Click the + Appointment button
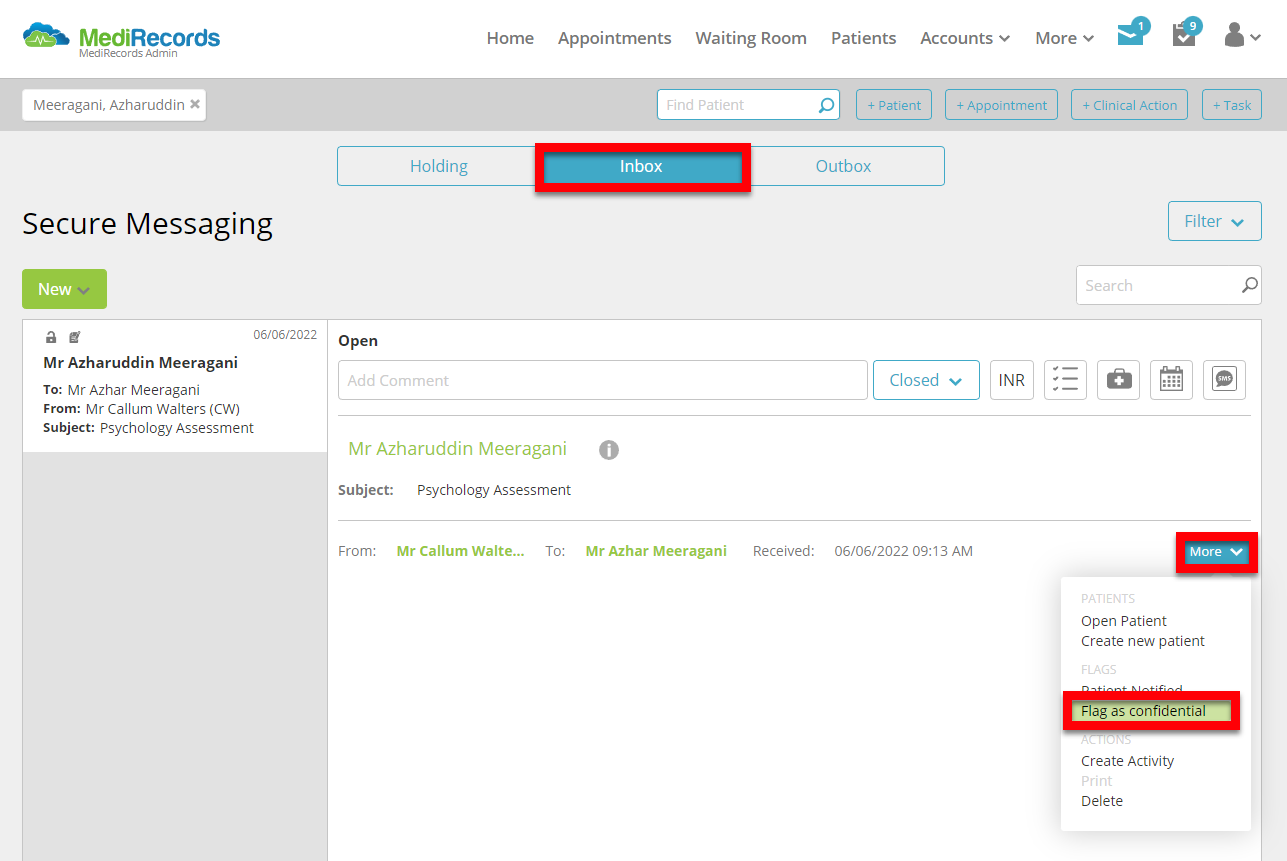 pos(1001,105)
